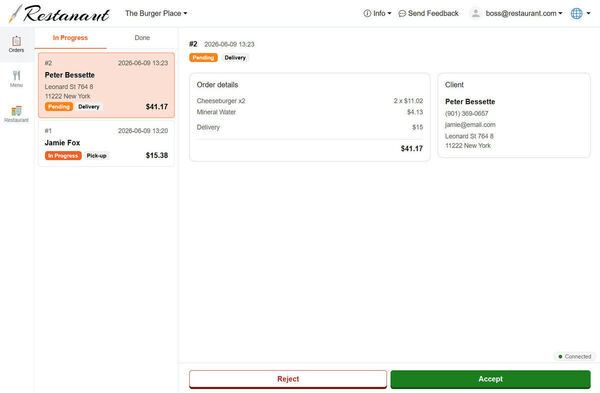Click the Delivery badge on Peter Bessette card

click(89, 107)
